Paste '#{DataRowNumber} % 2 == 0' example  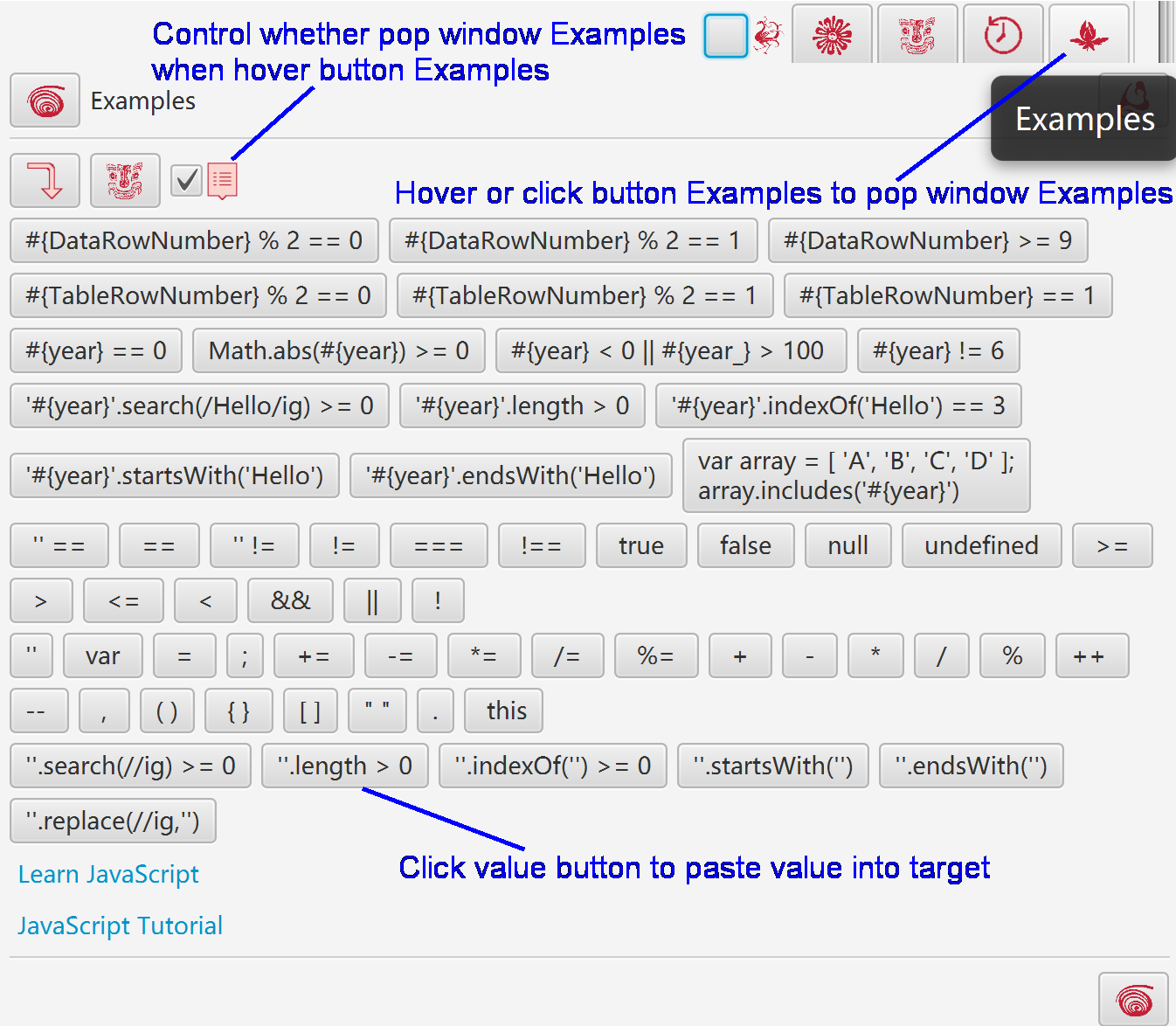point(194,240)
